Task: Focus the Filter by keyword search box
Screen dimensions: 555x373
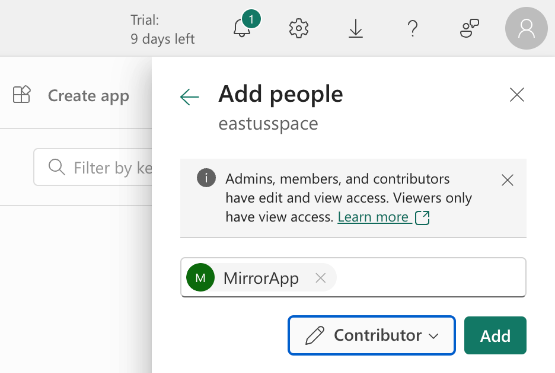Action: pyautogui.click(x=93, y=167)
